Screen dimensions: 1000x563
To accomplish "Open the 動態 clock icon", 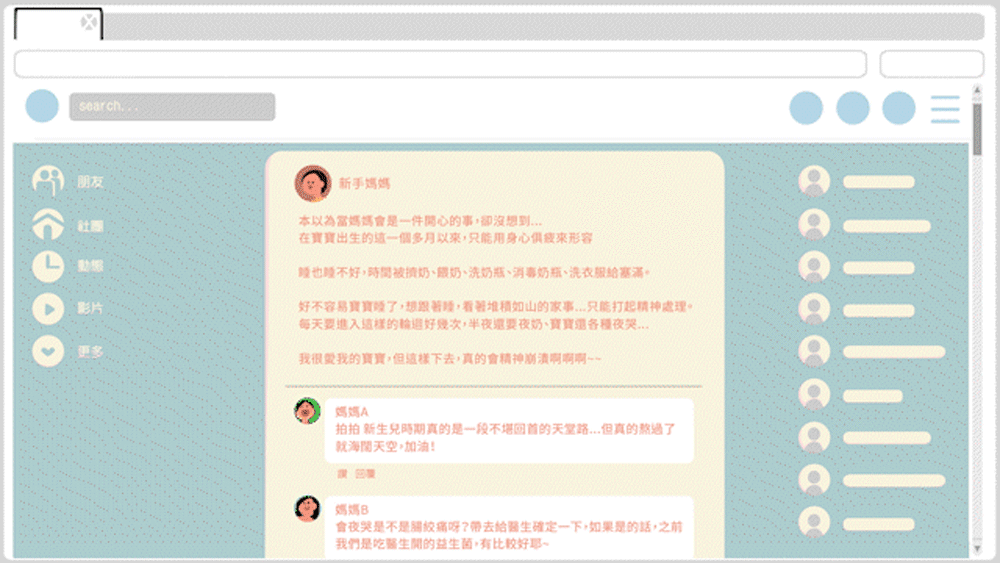I will (x=47, y=266).
